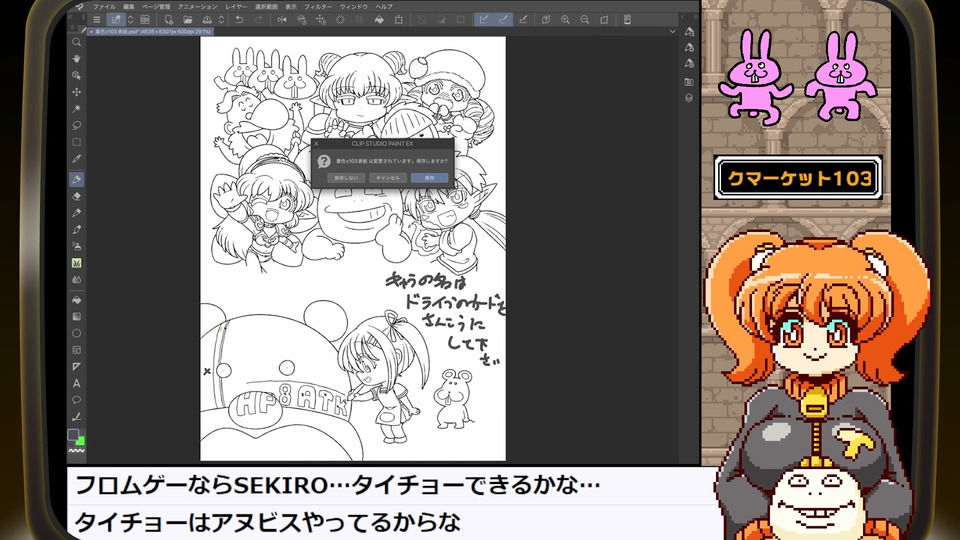
Task: Select the c103 表紙.psd canvas tab
Action: click(x=151, y=31)
